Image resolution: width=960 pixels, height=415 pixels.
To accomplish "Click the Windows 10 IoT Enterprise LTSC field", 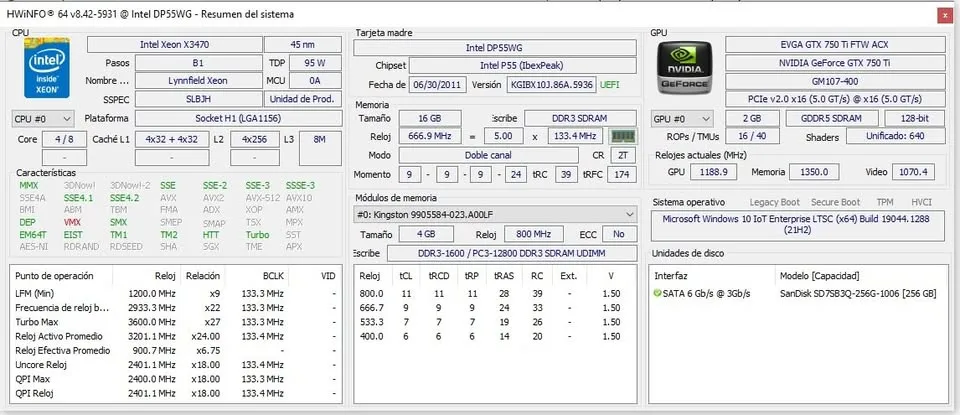I will pos(798,225).
